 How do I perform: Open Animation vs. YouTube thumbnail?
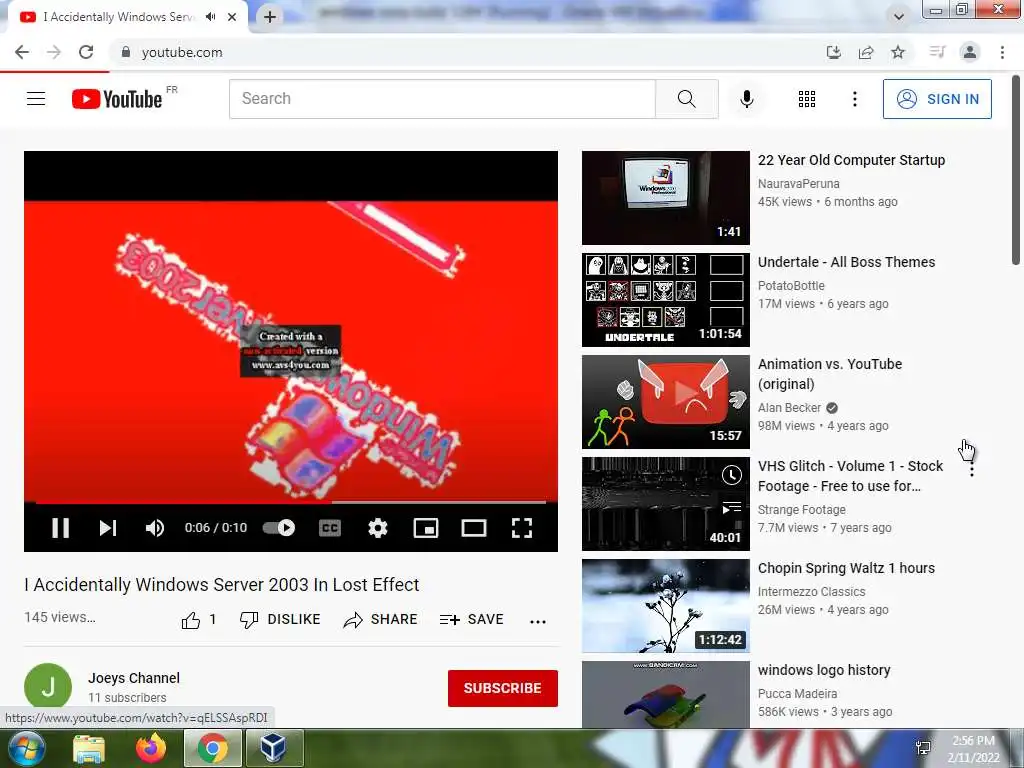coord(665,402)
